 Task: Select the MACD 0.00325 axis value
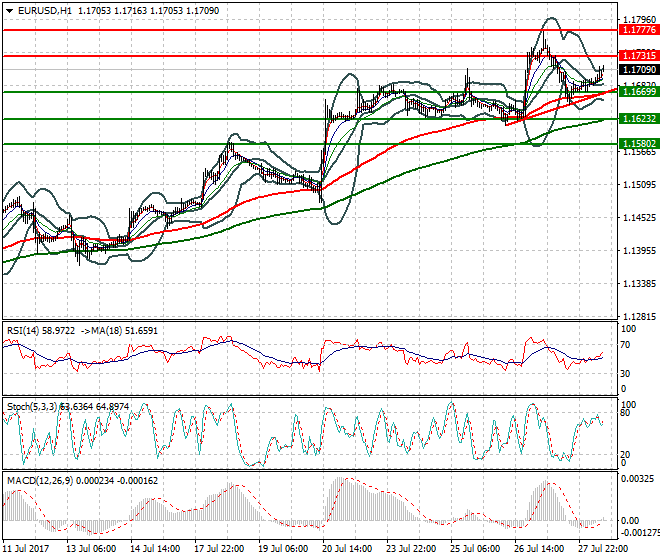637,479
